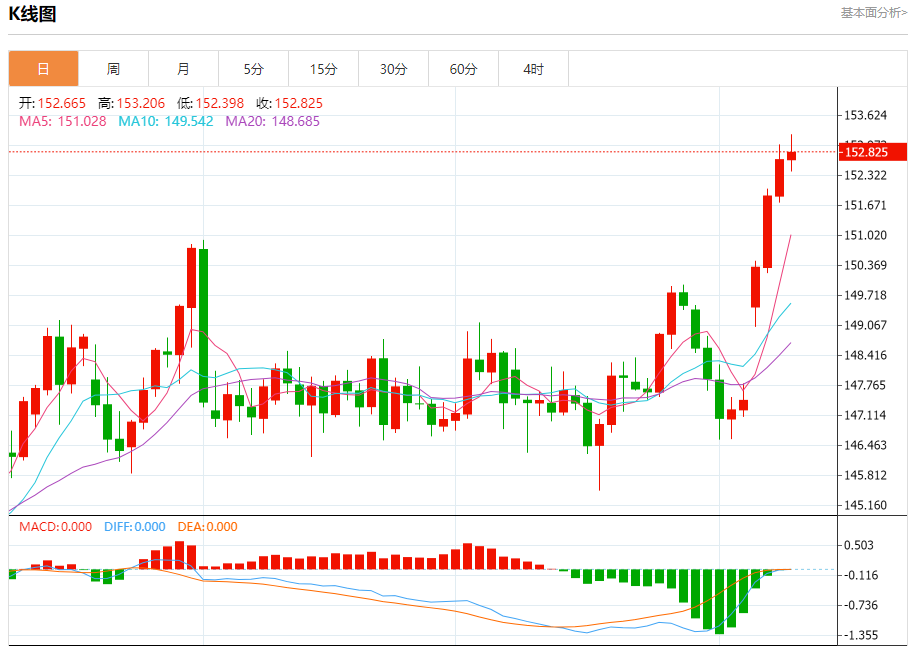
Task: Click the MA5: 151.028 indicator value
Action: coord(63,121)
